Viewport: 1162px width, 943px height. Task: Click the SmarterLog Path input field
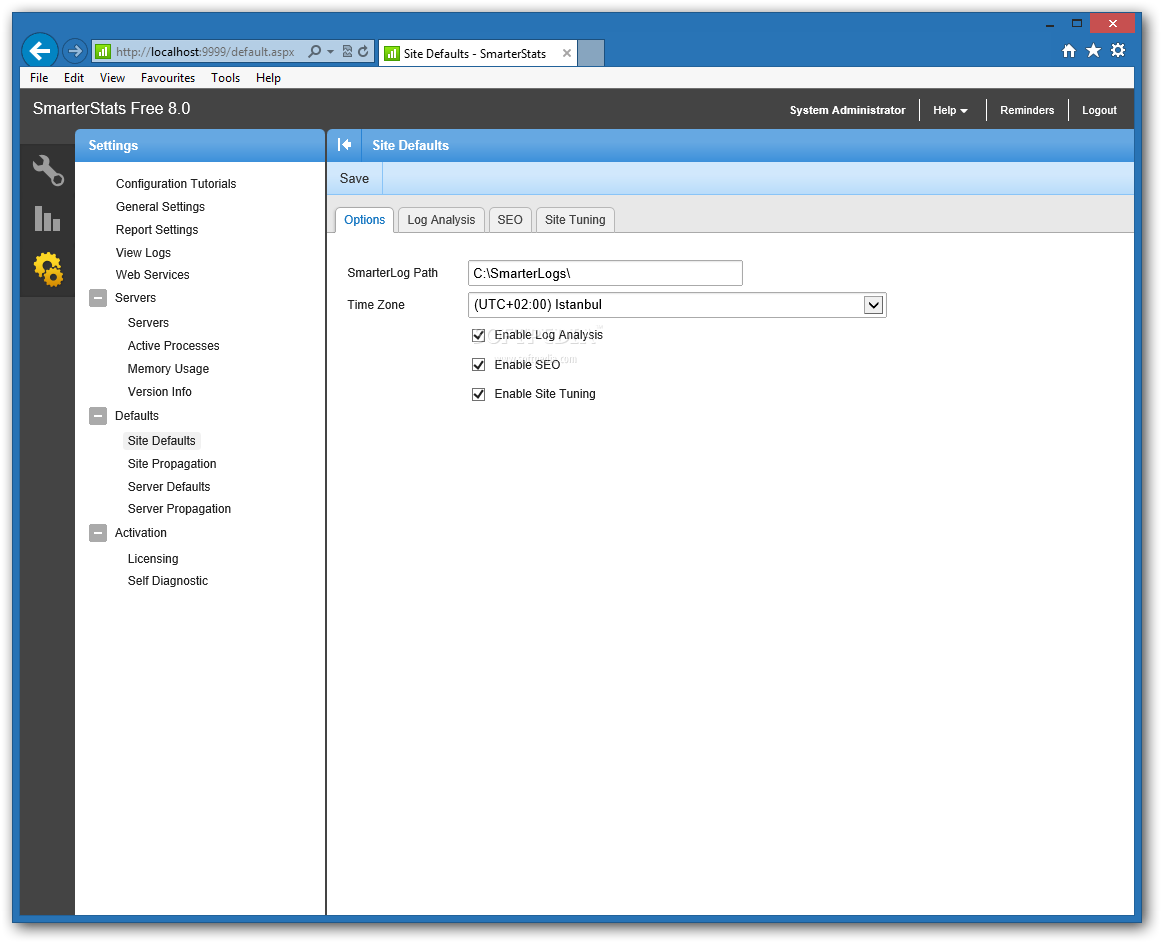(605, 273)
